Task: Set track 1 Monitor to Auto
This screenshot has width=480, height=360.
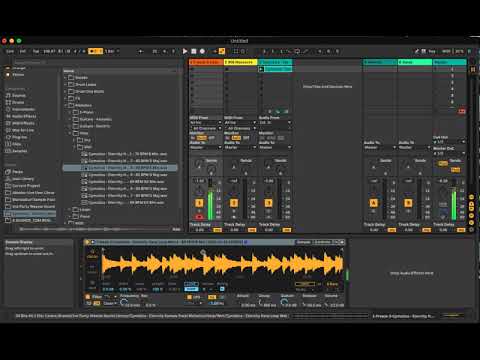Action: tap(202, 138)
